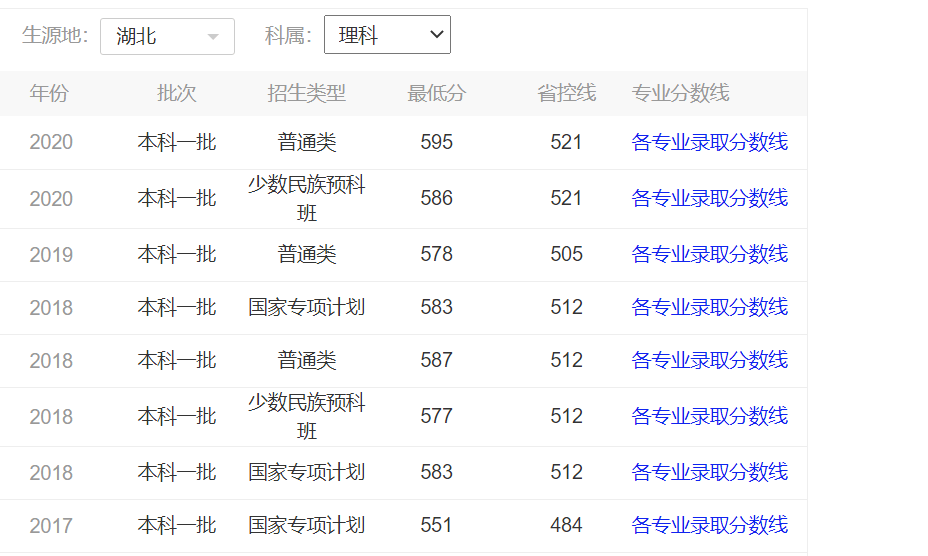The image size is (928, 556).
Task: Click the 招生类型 column header
Action: pos(307,93)
